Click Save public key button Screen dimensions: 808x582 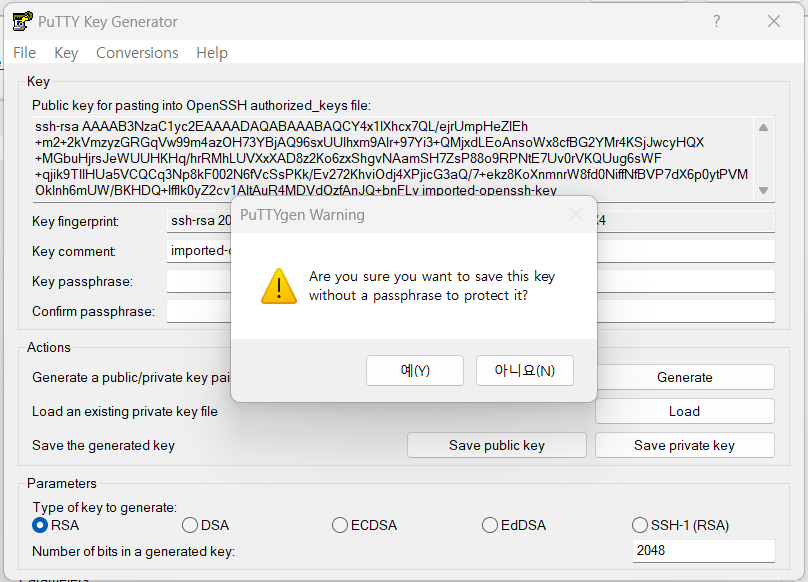497,445
